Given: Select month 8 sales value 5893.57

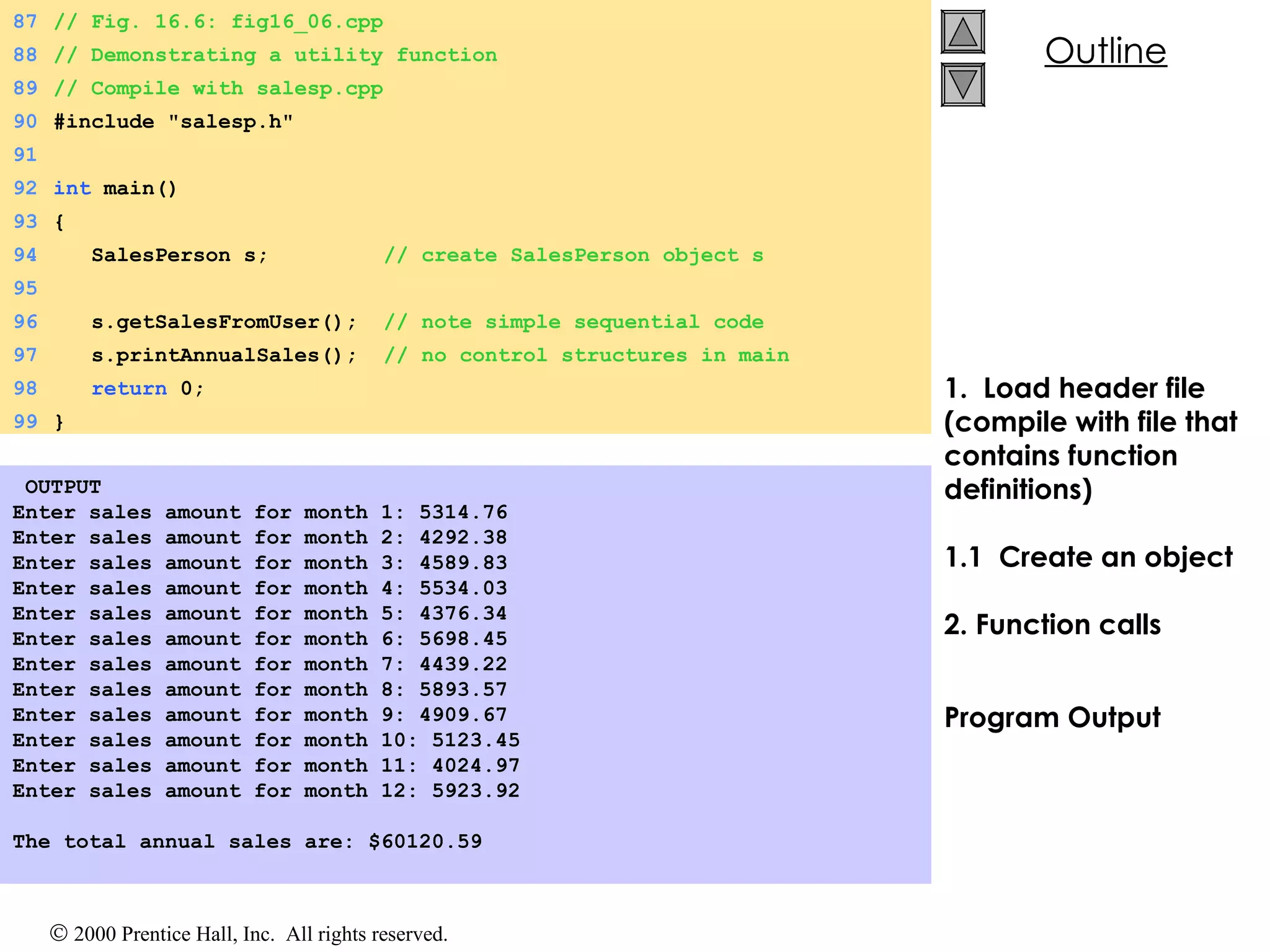Looking at the screenshot, I should [x=463, y=690].
